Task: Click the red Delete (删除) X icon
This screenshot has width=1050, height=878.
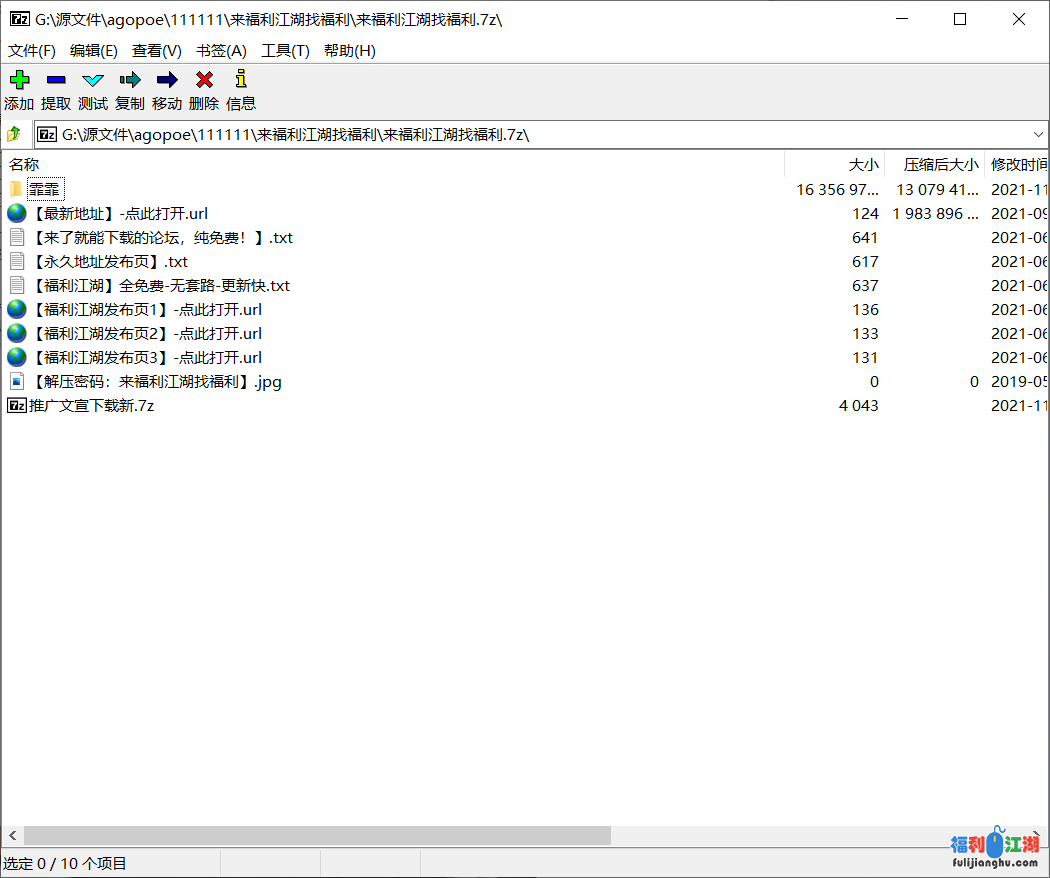Action: point(204,80)
